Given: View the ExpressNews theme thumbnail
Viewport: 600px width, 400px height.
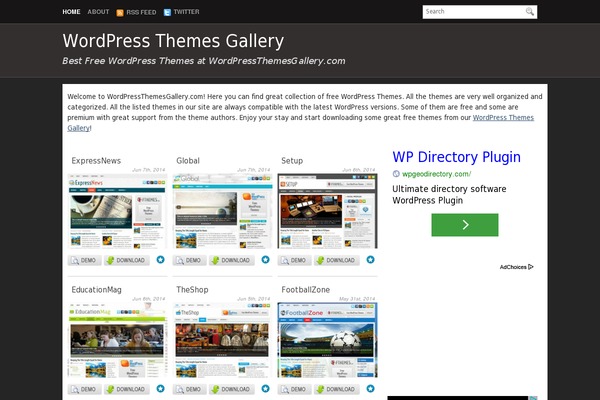Looking at the screenshot, I should pos(117,211).
